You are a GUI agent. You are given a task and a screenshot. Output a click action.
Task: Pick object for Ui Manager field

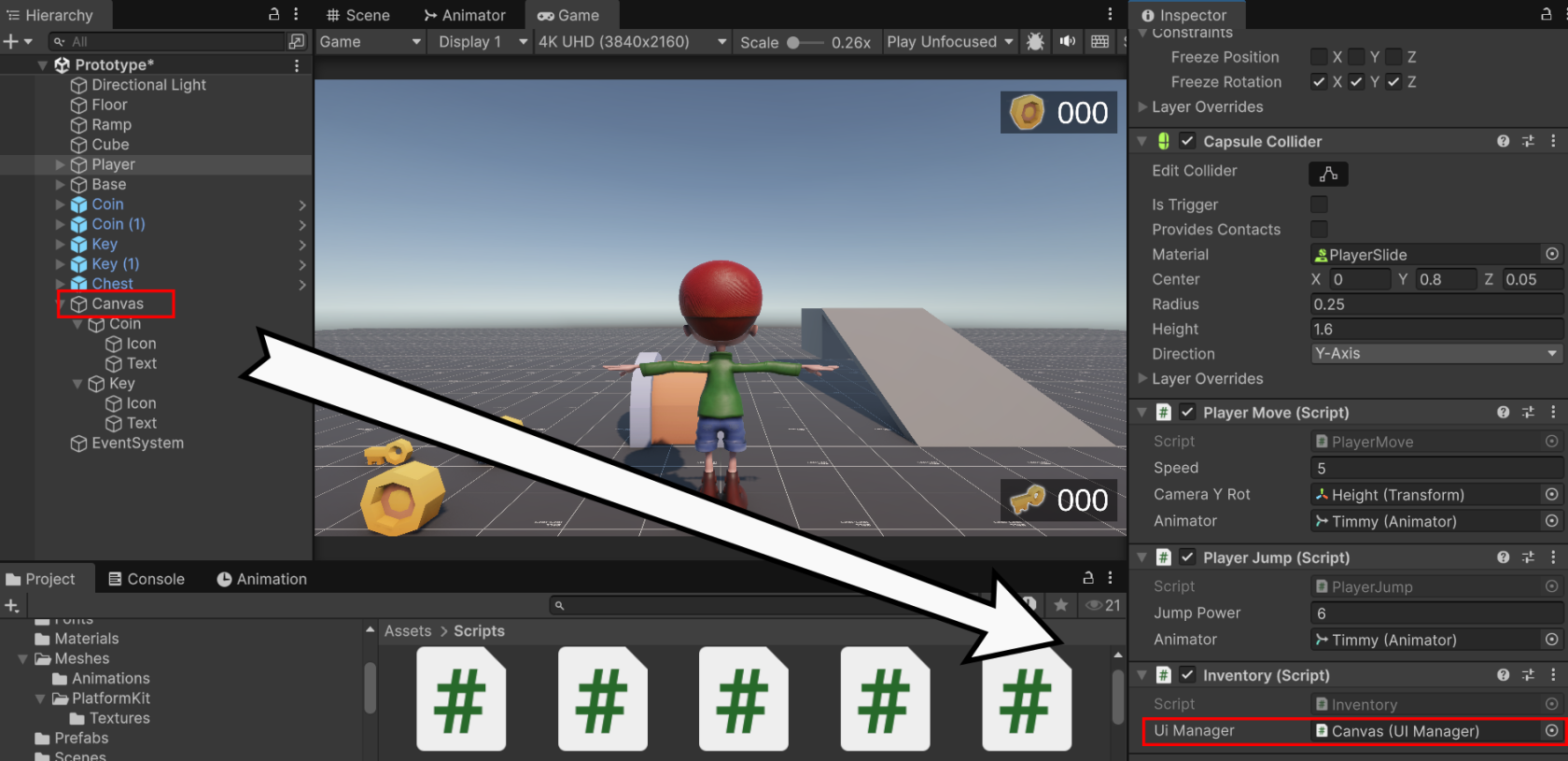pyautogui.click(x=1551, y=731)
